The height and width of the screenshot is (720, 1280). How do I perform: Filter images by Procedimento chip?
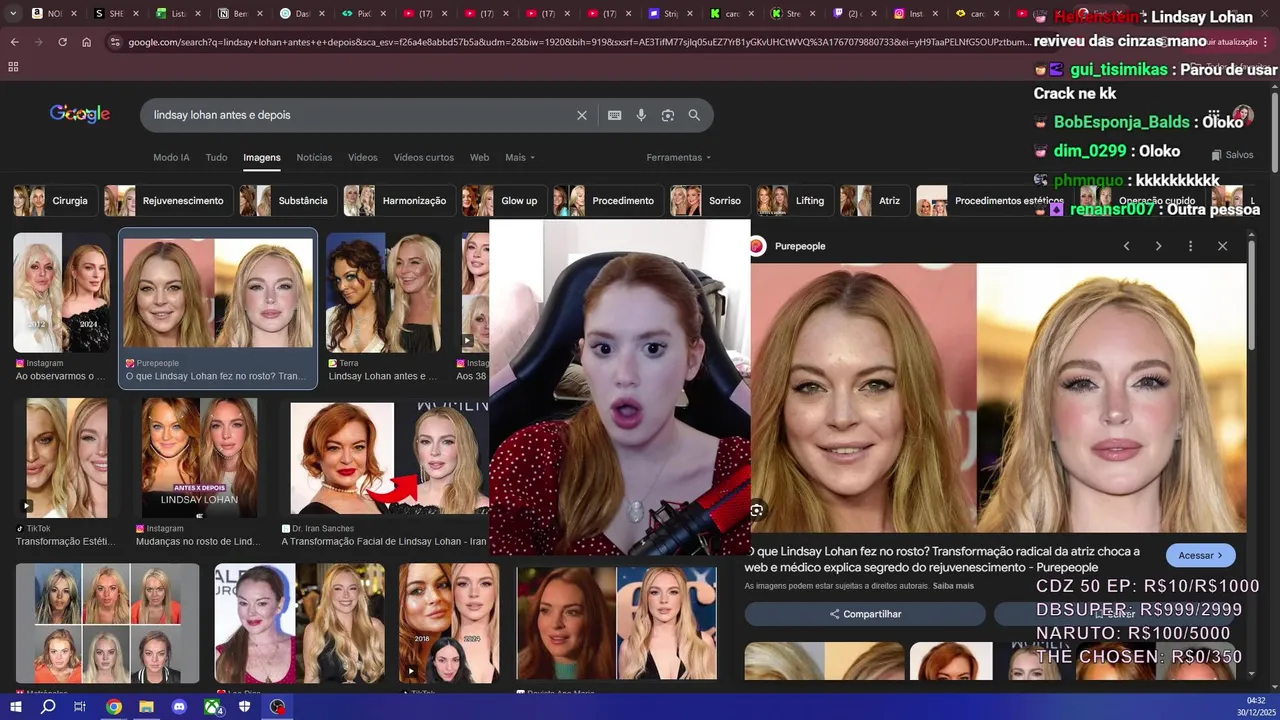click(609, 201)
